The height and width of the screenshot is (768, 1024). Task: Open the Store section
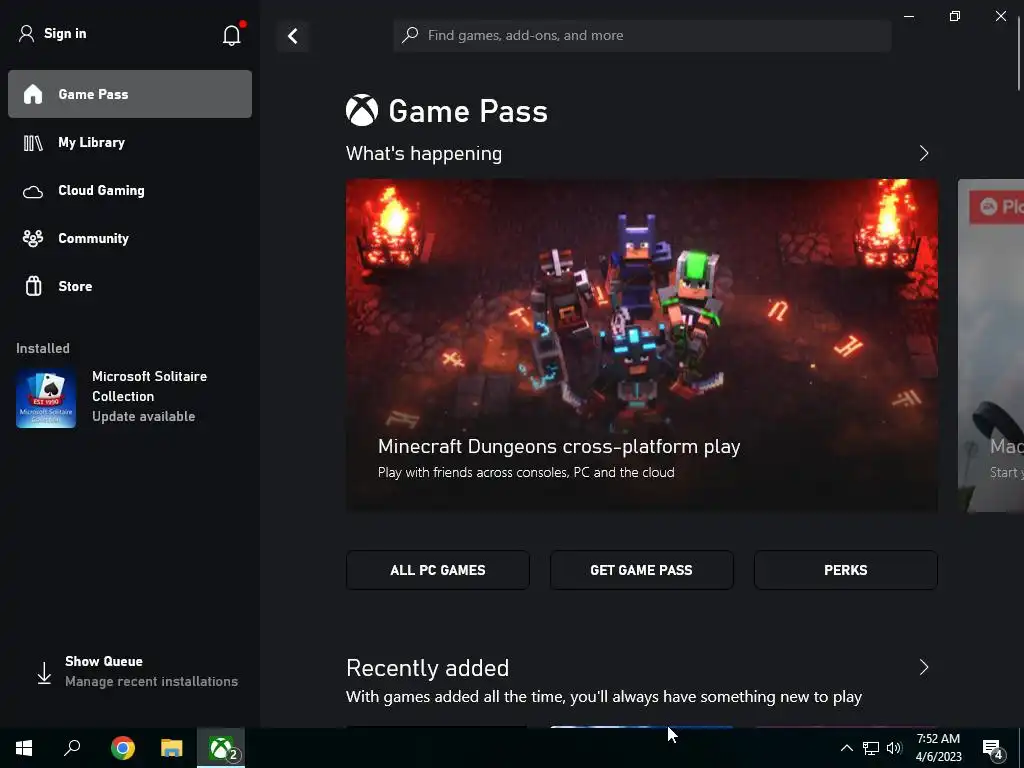click(x=130, y=286)
